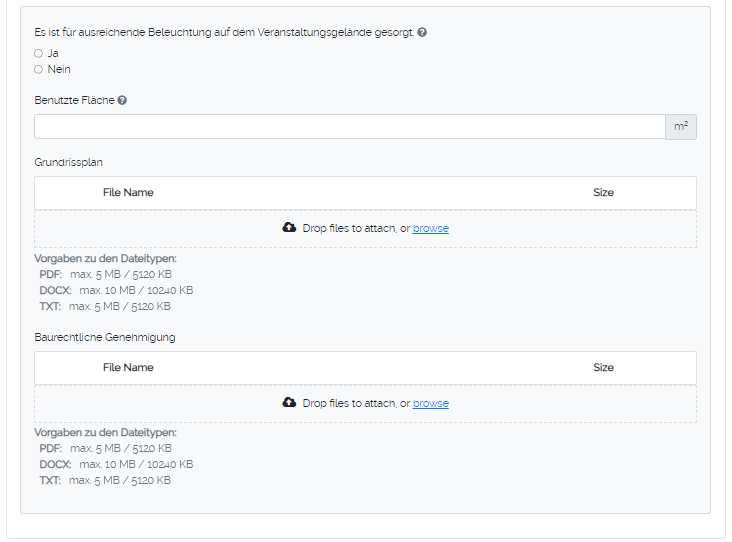
Task: Click the help icon beside the Beleuchtung question
Action: pyautogui.click(x=422, y=32)
